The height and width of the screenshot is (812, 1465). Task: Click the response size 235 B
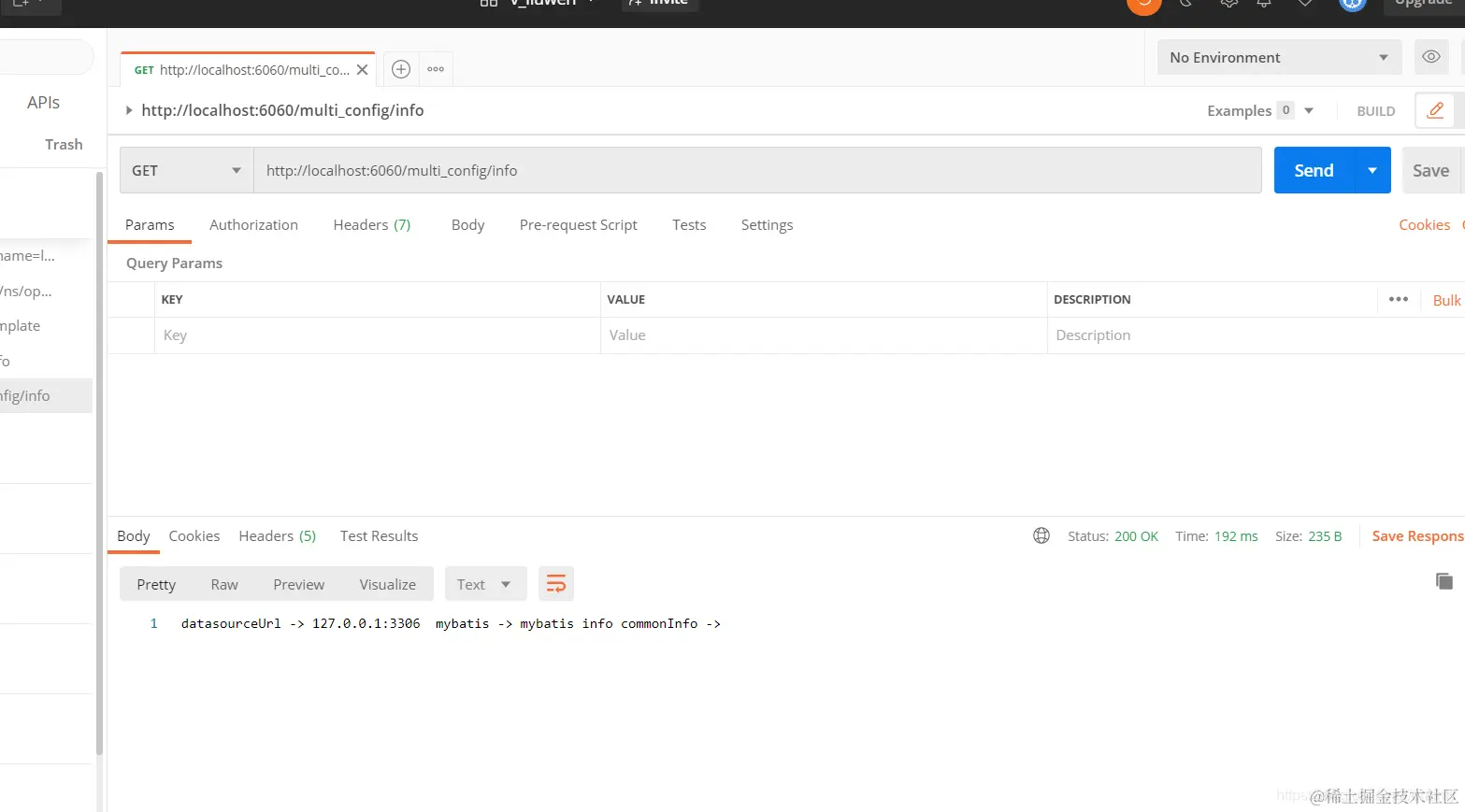(1325, 536)
